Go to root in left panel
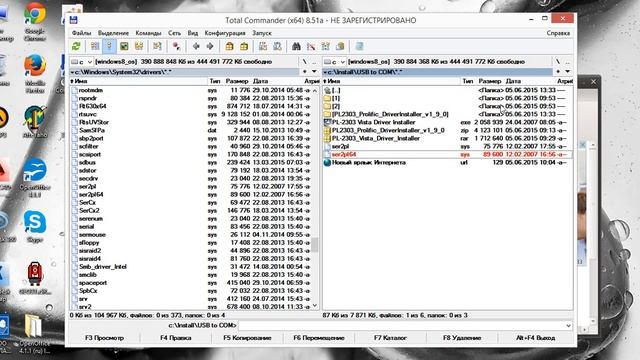Screen dimensions: 640x360 coord(304,62)
